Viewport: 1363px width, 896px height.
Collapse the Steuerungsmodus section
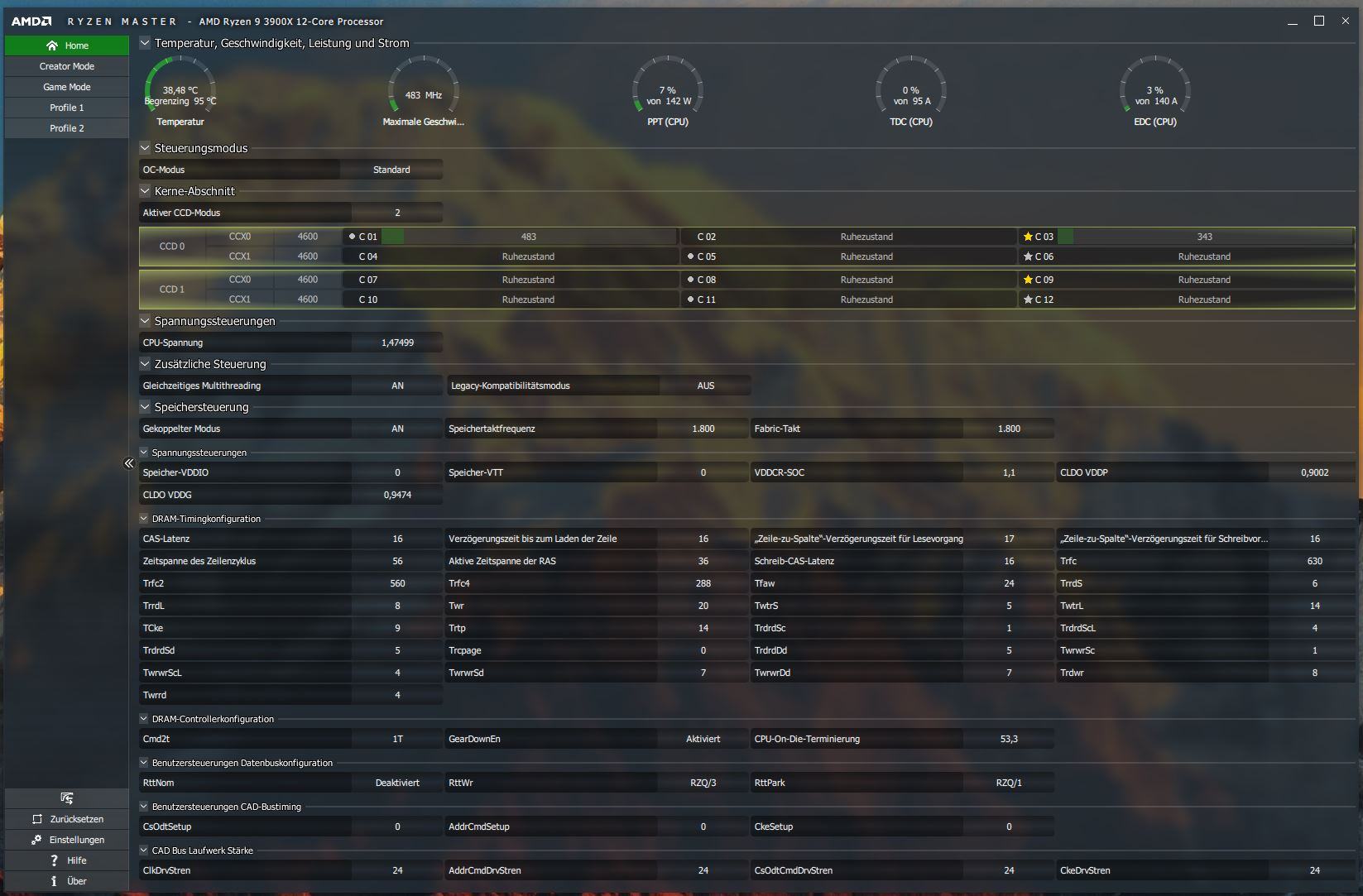pos(145,148)
